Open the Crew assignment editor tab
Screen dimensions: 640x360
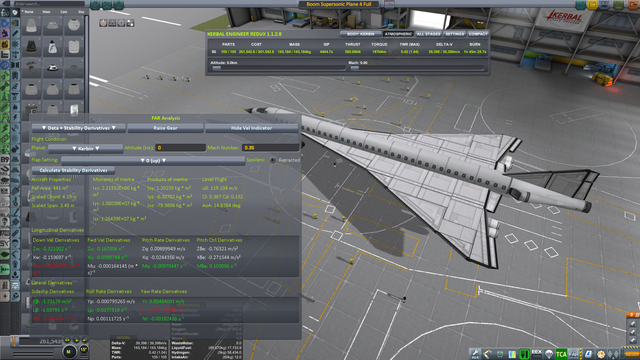pyautogui.click(x=119, y=5)
